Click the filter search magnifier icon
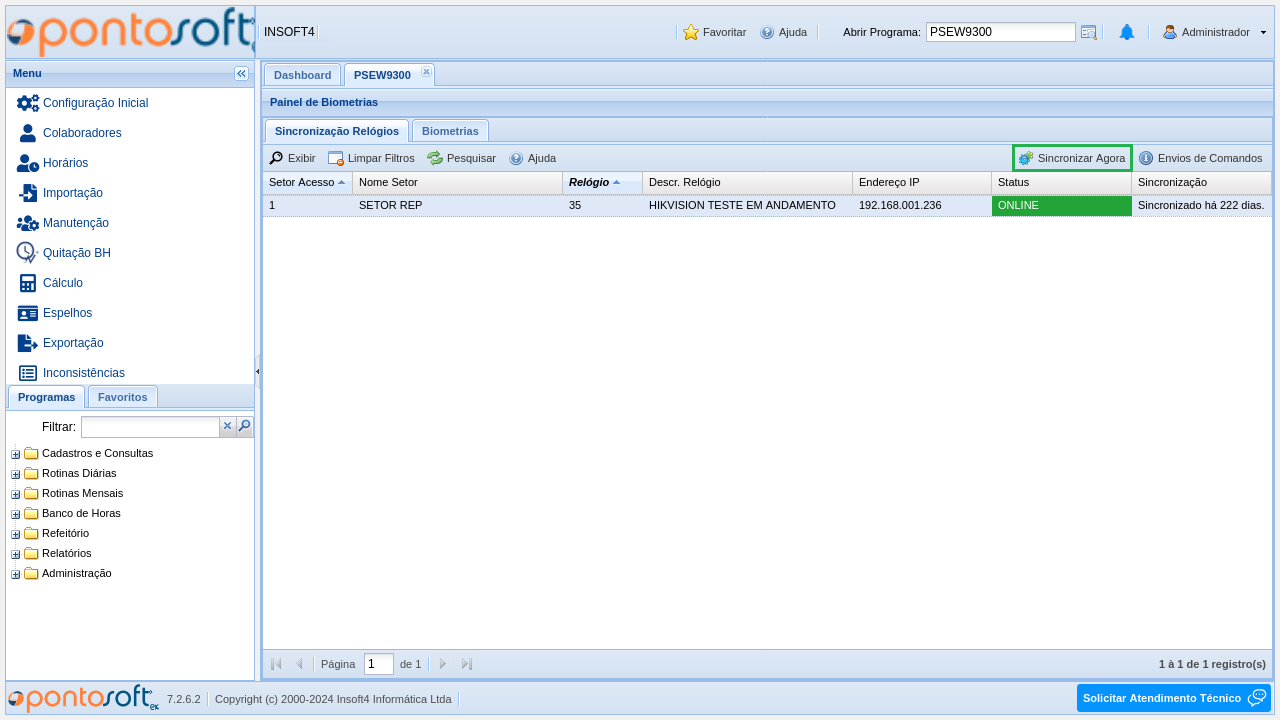Image resolution: width=1280 pixels, height=720 pixels. pos(244,427)
